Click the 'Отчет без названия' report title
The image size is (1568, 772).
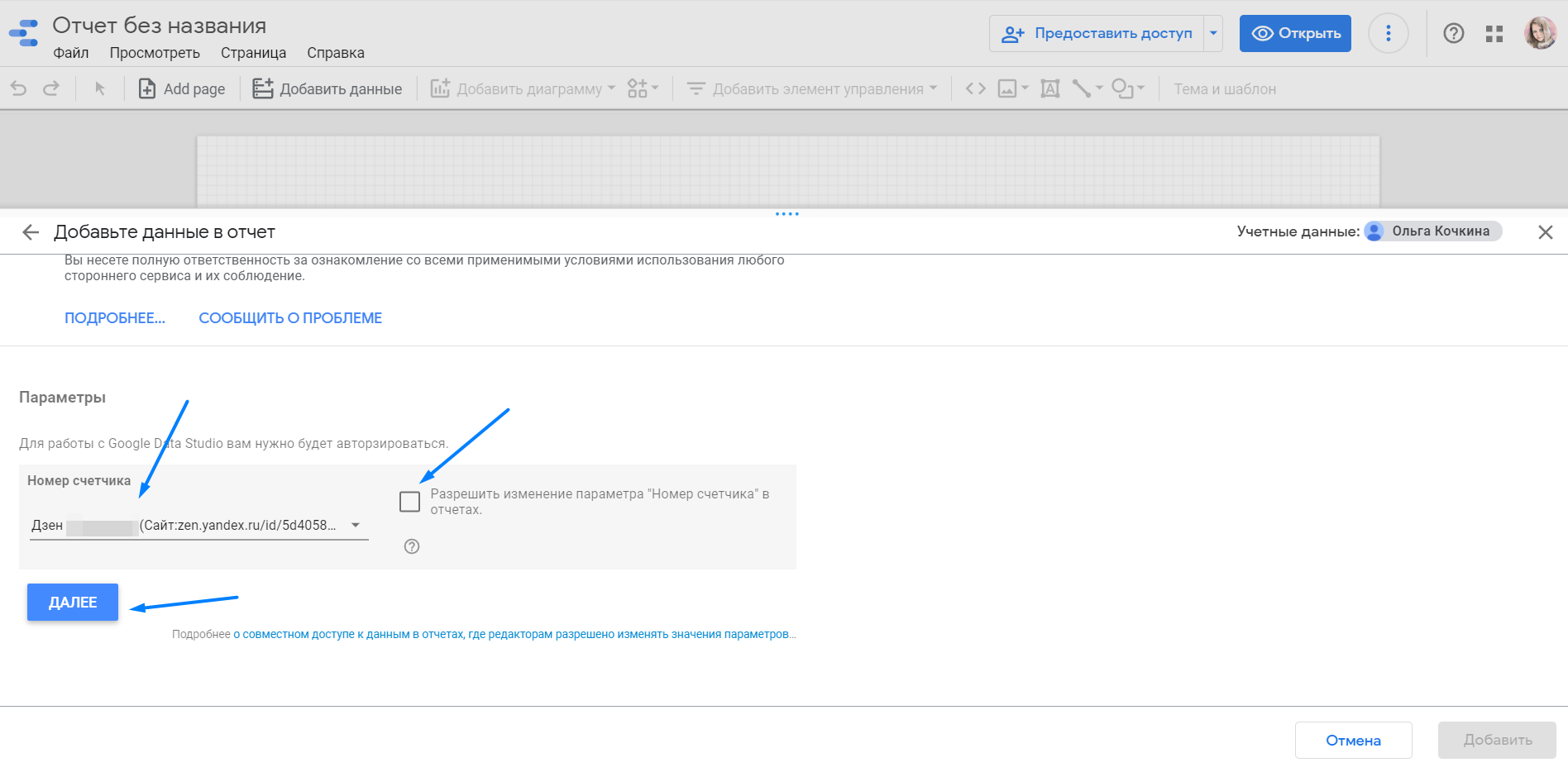tap(160, 26)
